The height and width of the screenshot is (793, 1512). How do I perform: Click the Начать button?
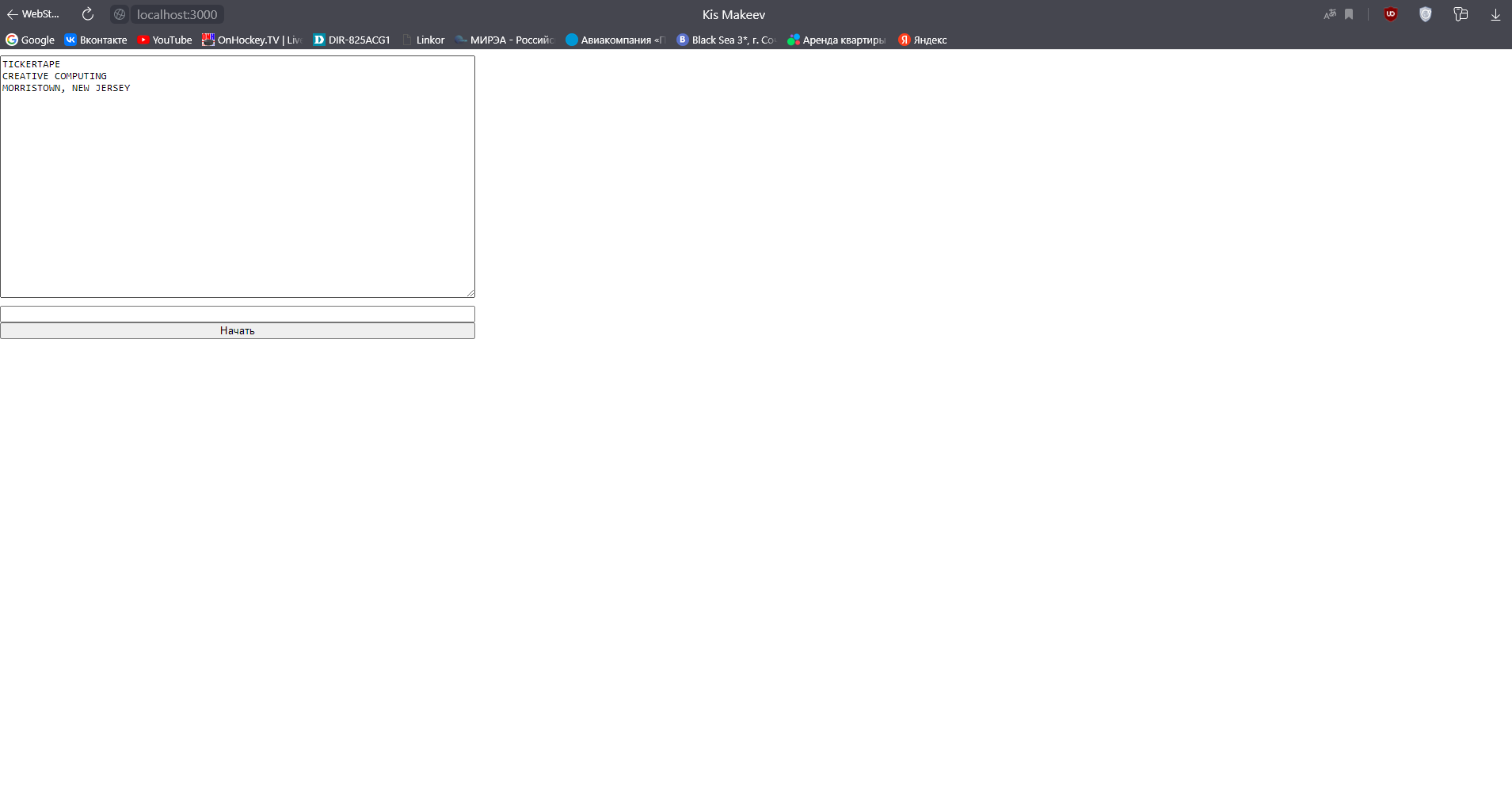point(237,330)
